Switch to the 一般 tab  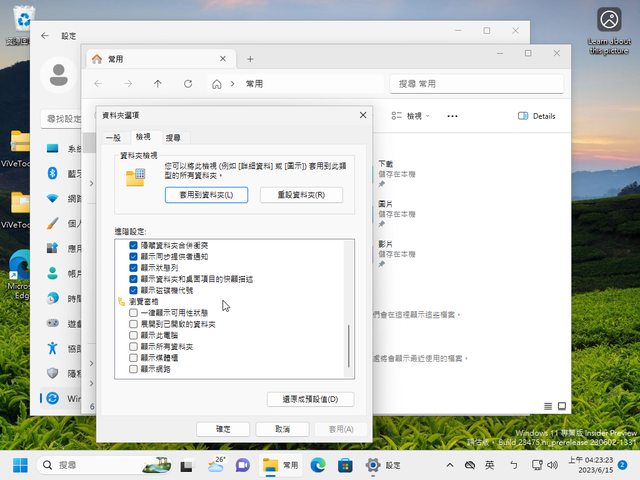tap(113, 137)
